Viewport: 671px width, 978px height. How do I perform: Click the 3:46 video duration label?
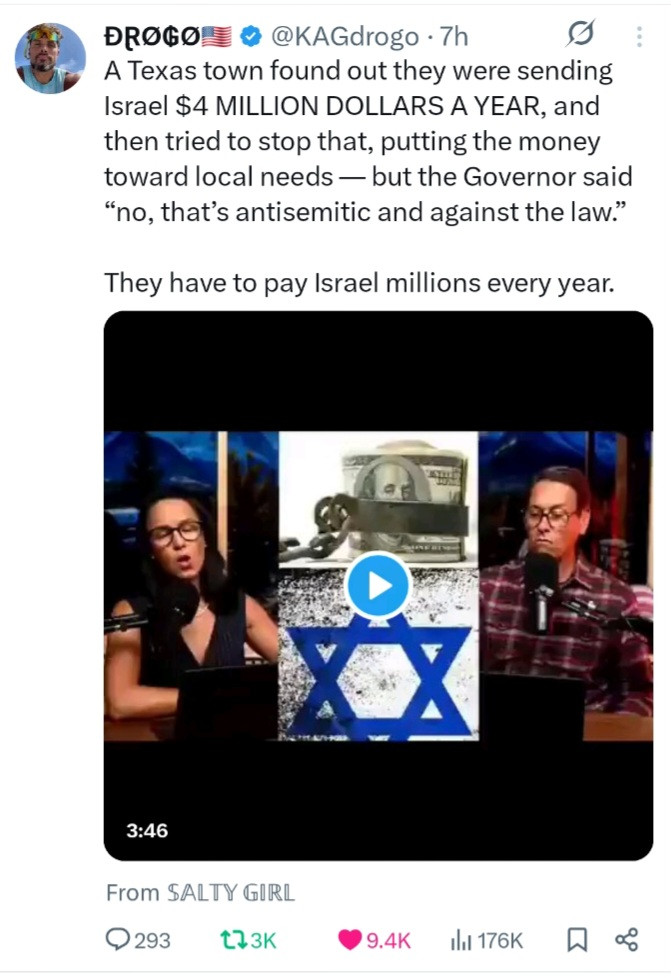(x=147, y=830)
